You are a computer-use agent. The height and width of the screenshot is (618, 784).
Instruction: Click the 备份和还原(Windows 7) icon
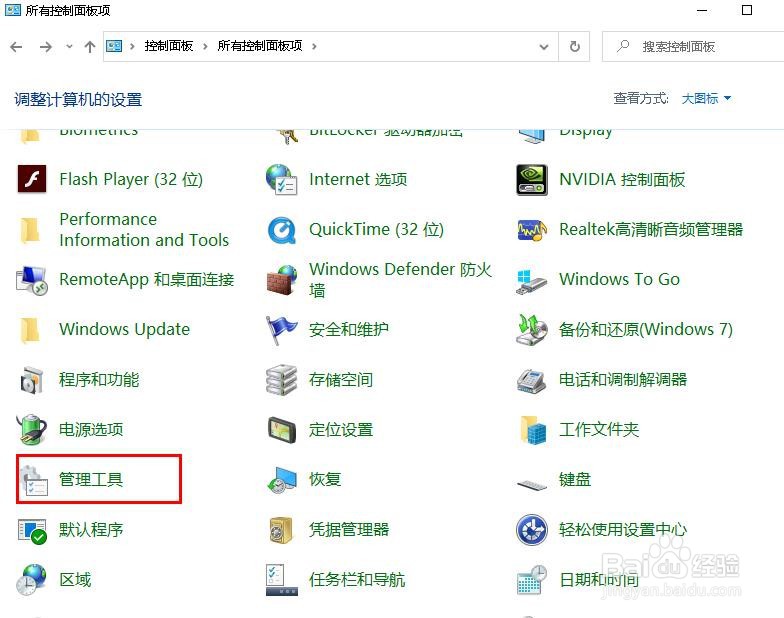tap(532, 330)
